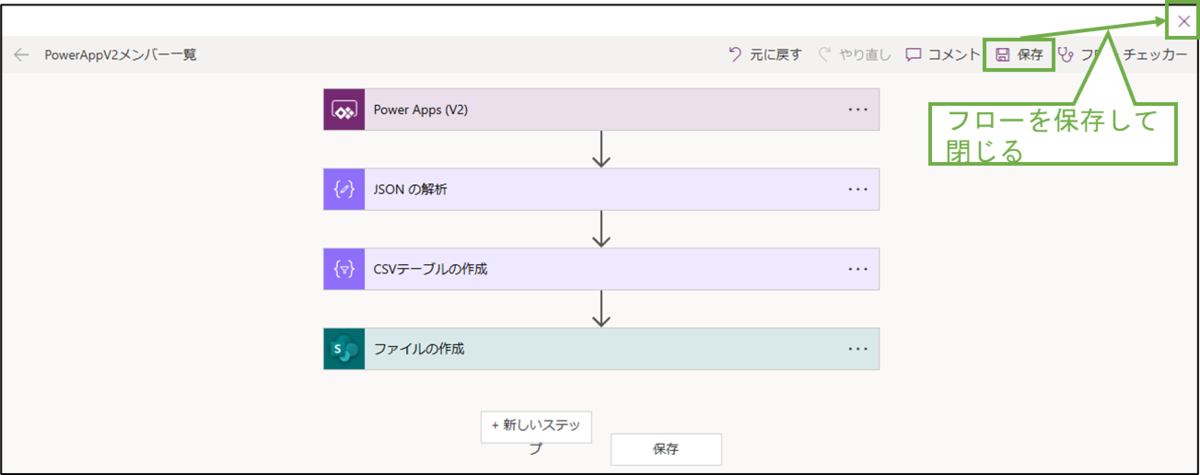Viewport: 1200px width, 475px height.
Task: Click the back arrow next to the flow name
Action: click(21, 55)
